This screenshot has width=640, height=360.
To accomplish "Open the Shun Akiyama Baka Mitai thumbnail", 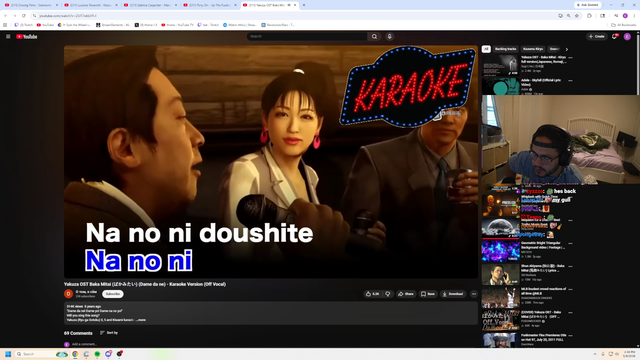I will [500, 274].
